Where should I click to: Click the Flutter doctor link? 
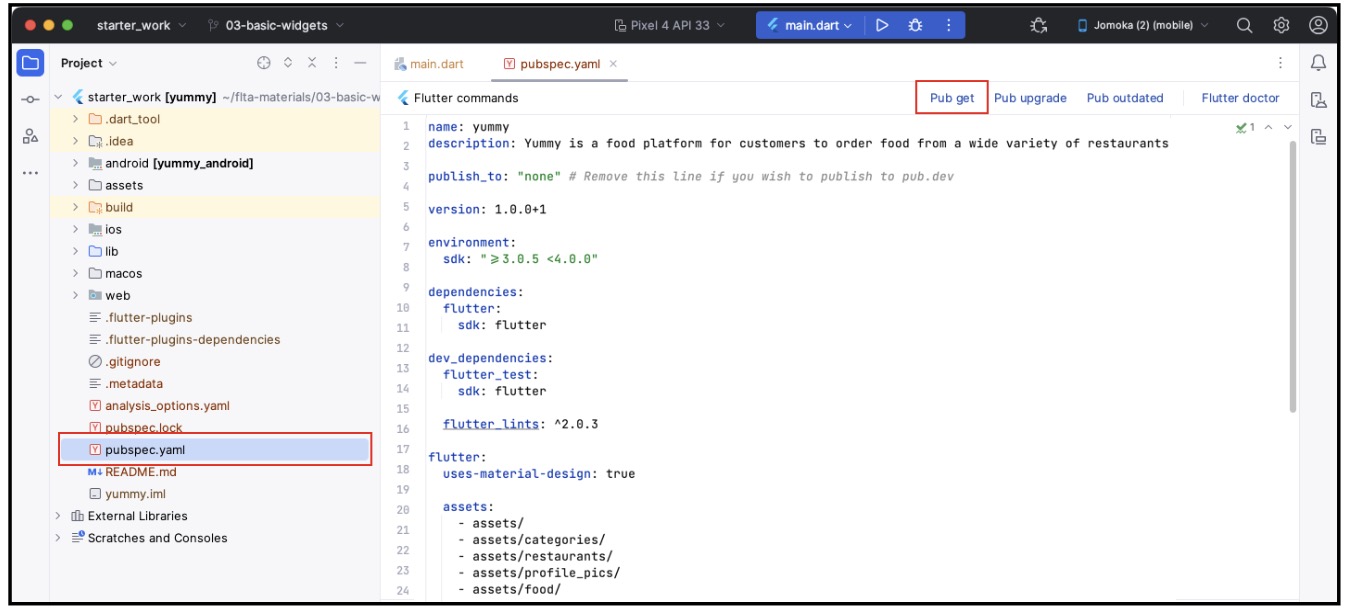point(1240,98)
